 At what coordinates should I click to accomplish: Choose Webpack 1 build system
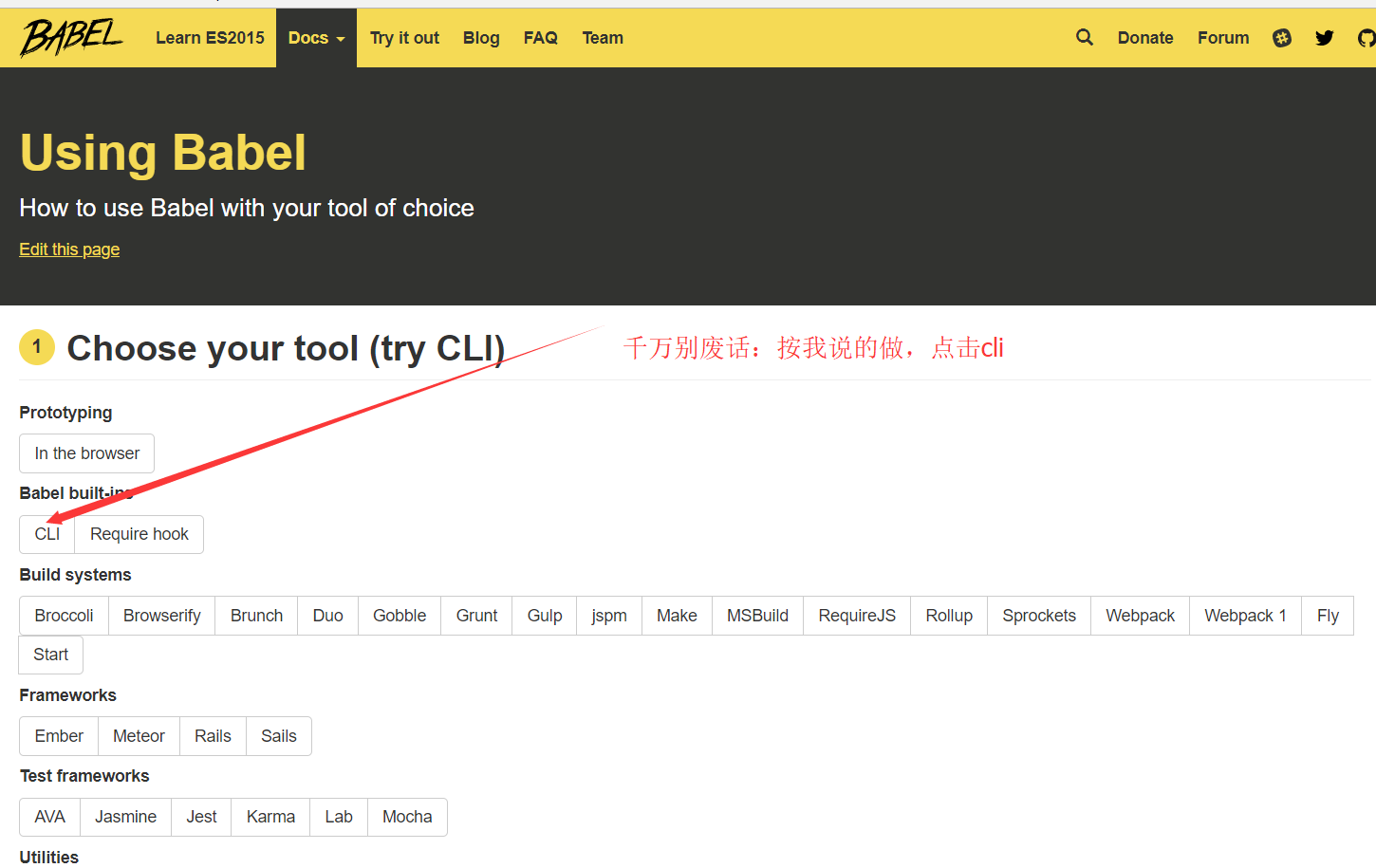pyautogui.click(x=1245, y=616)
